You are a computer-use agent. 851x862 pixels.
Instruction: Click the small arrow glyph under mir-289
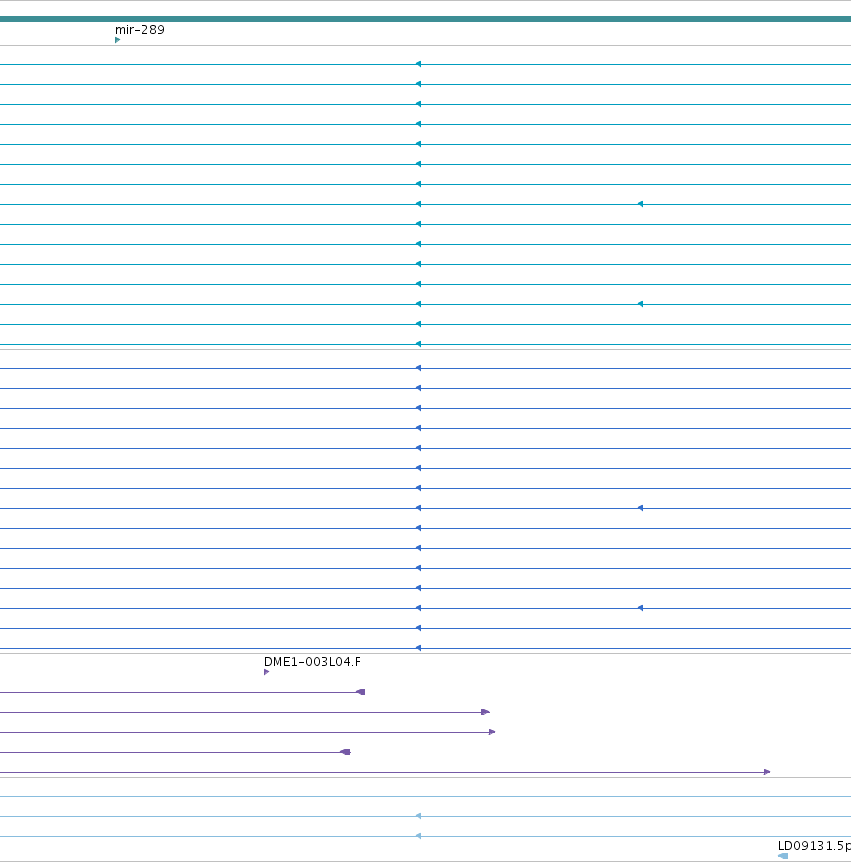tap(117, 40)
